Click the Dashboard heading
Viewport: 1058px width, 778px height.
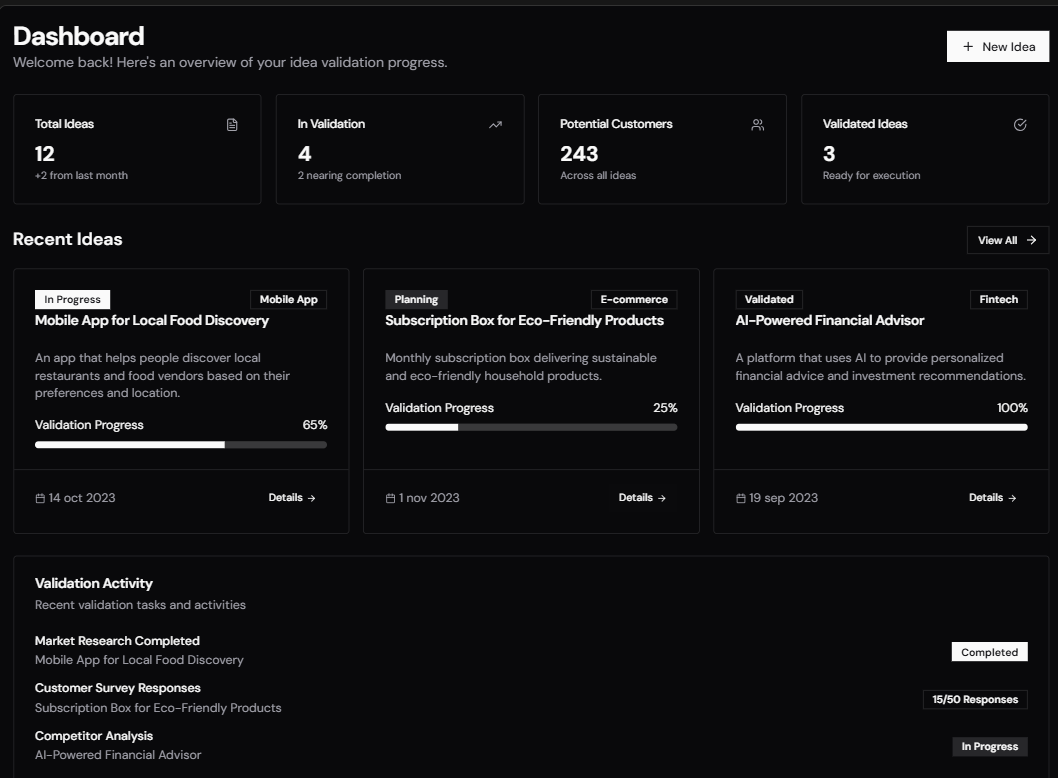coord(78,36)
